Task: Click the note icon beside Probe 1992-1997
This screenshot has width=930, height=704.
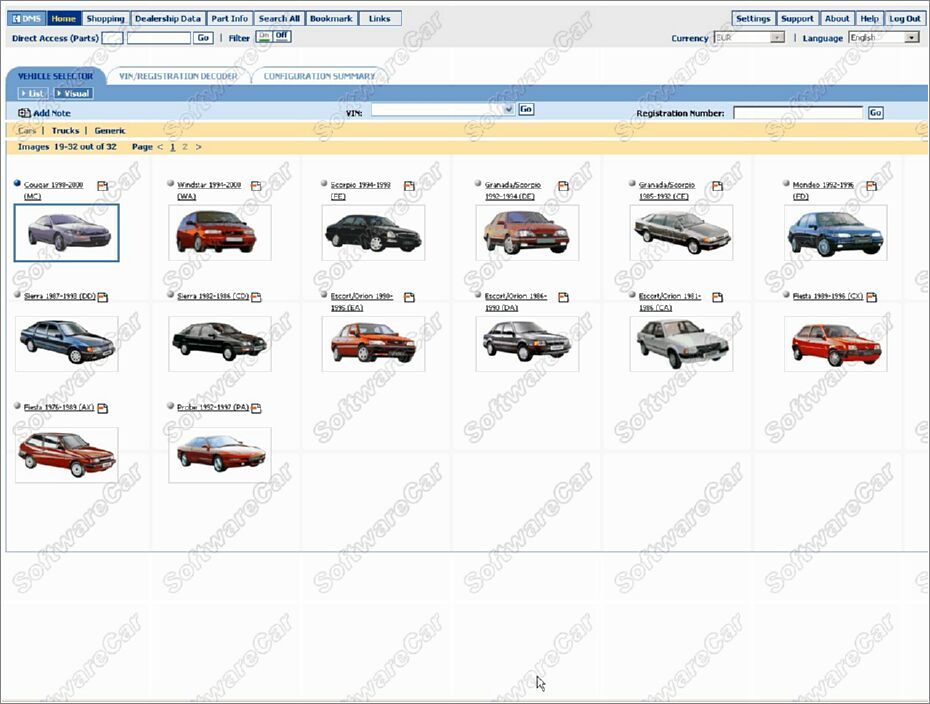Action: (256, 408)
